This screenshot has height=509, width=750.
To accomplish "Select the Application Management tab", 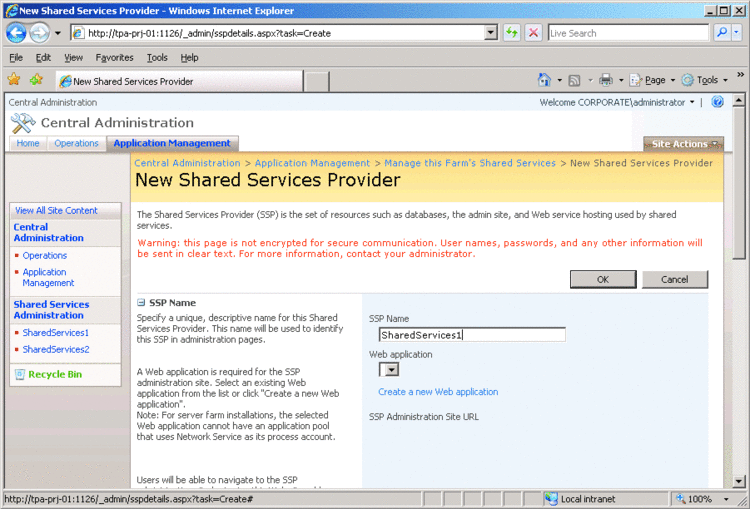I will (x=172, y=144).
